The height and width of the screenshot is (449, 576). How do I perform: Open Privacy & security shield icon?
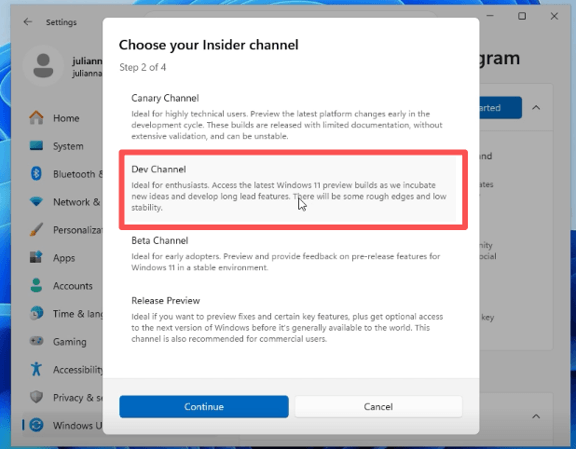click(x=36, y=397)
